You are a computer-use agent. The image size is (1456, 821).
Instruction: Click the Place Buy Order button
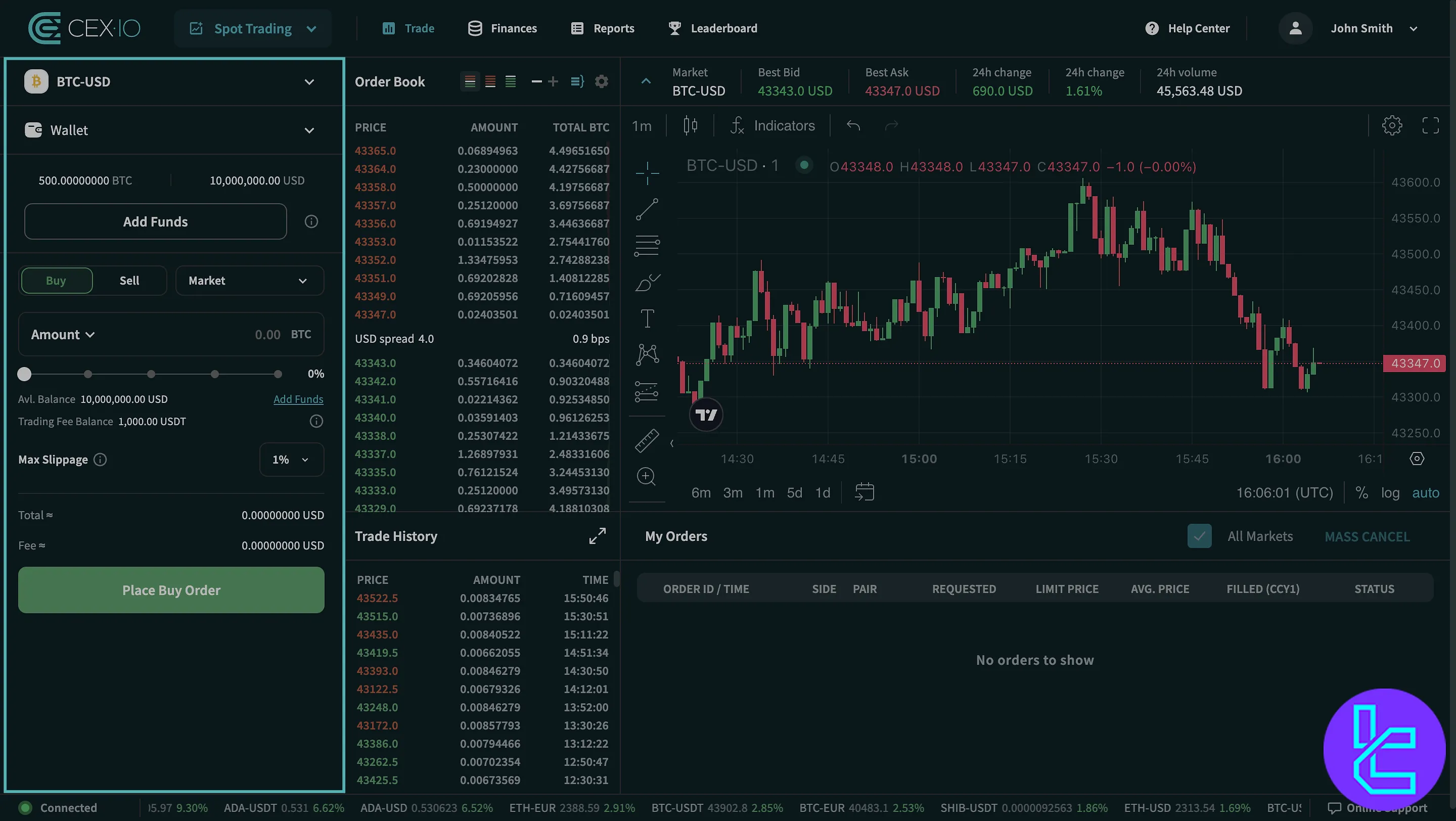171,590
